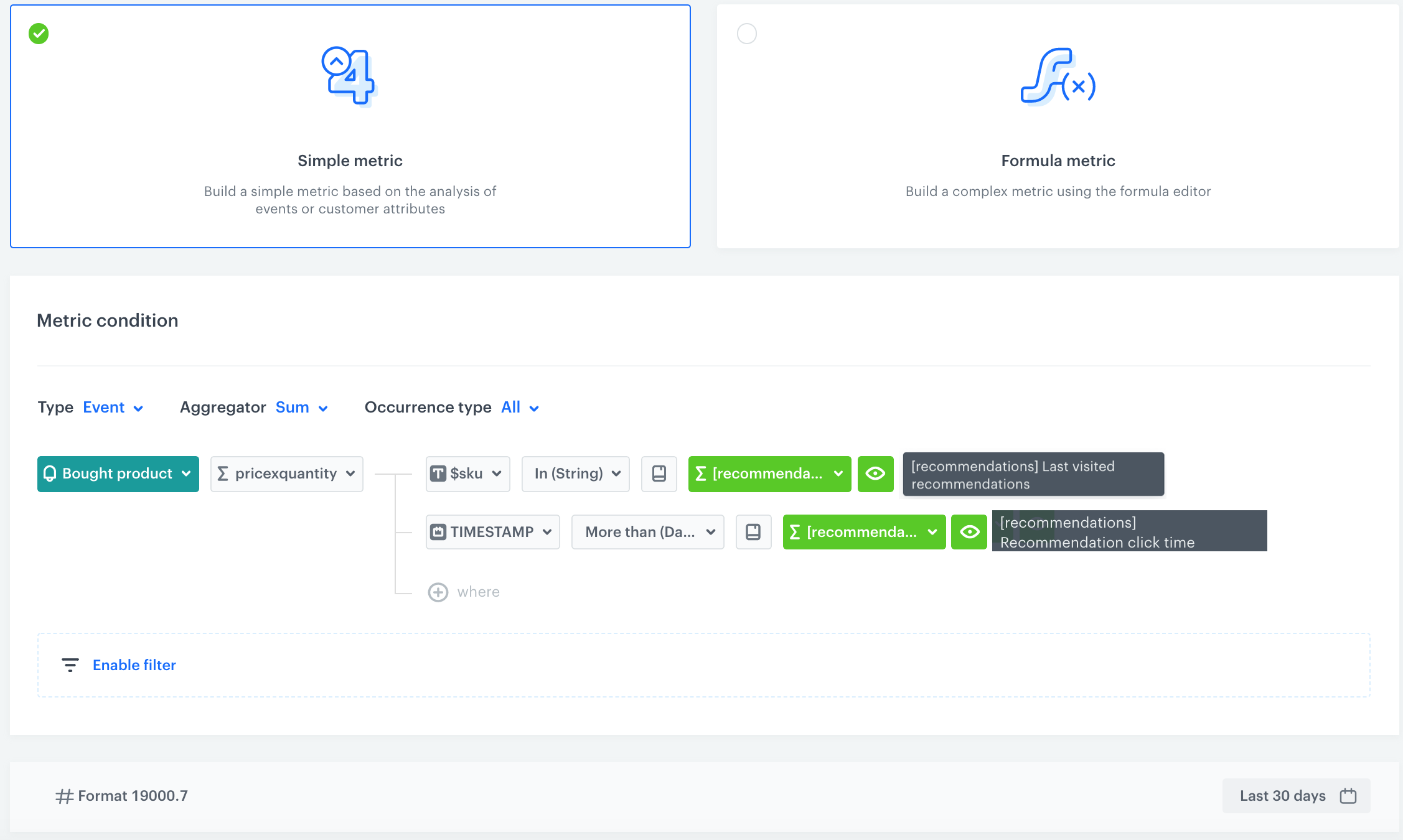The height and width of the screenshot is (840, 1403).
Task: Click the TIMESTAMP attribute icon
Action: click(x=438, y=531)
